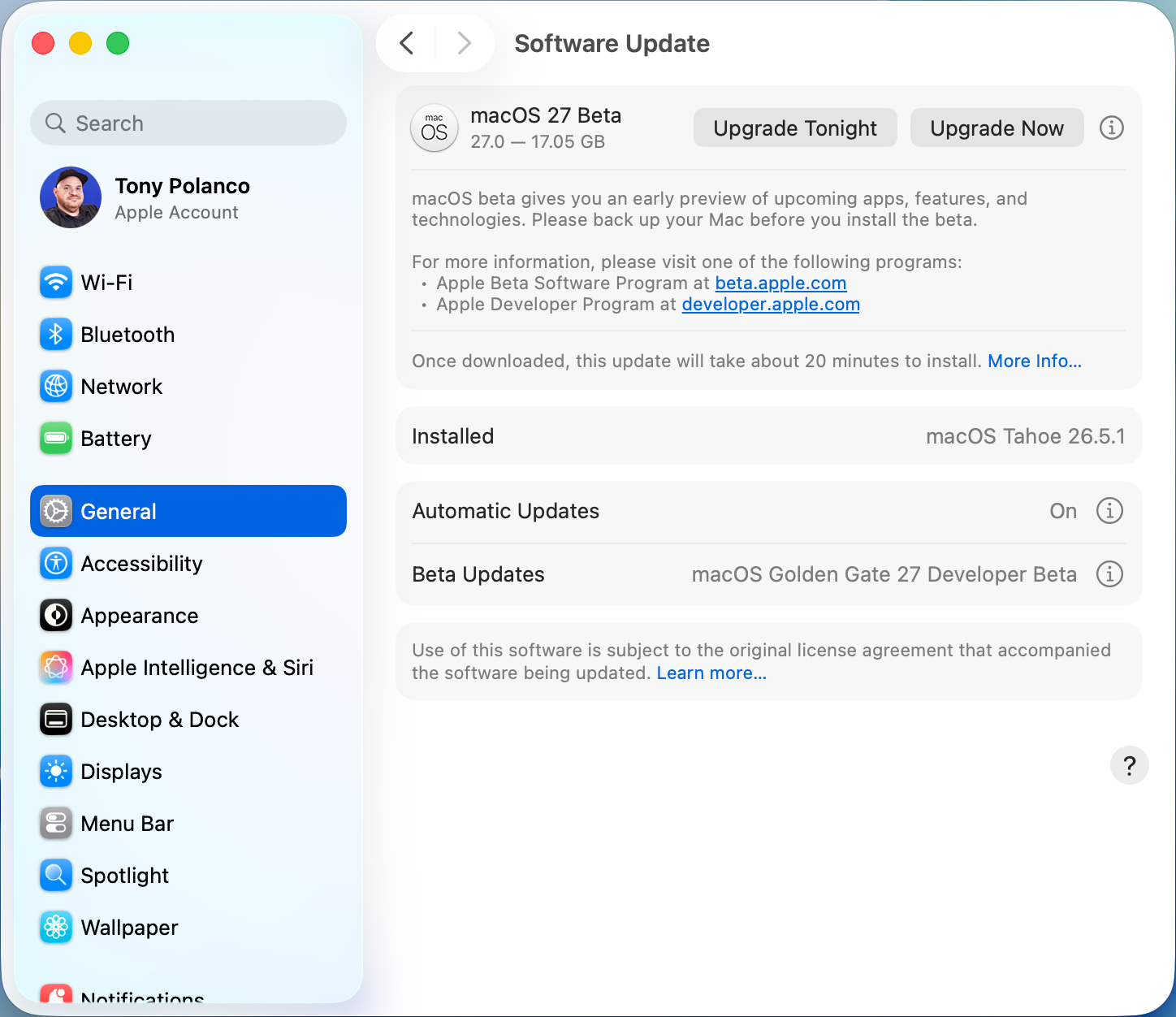Click the Learn more… license link
This screenshot has height=1017, width=1176.
(x=711, y=673)
